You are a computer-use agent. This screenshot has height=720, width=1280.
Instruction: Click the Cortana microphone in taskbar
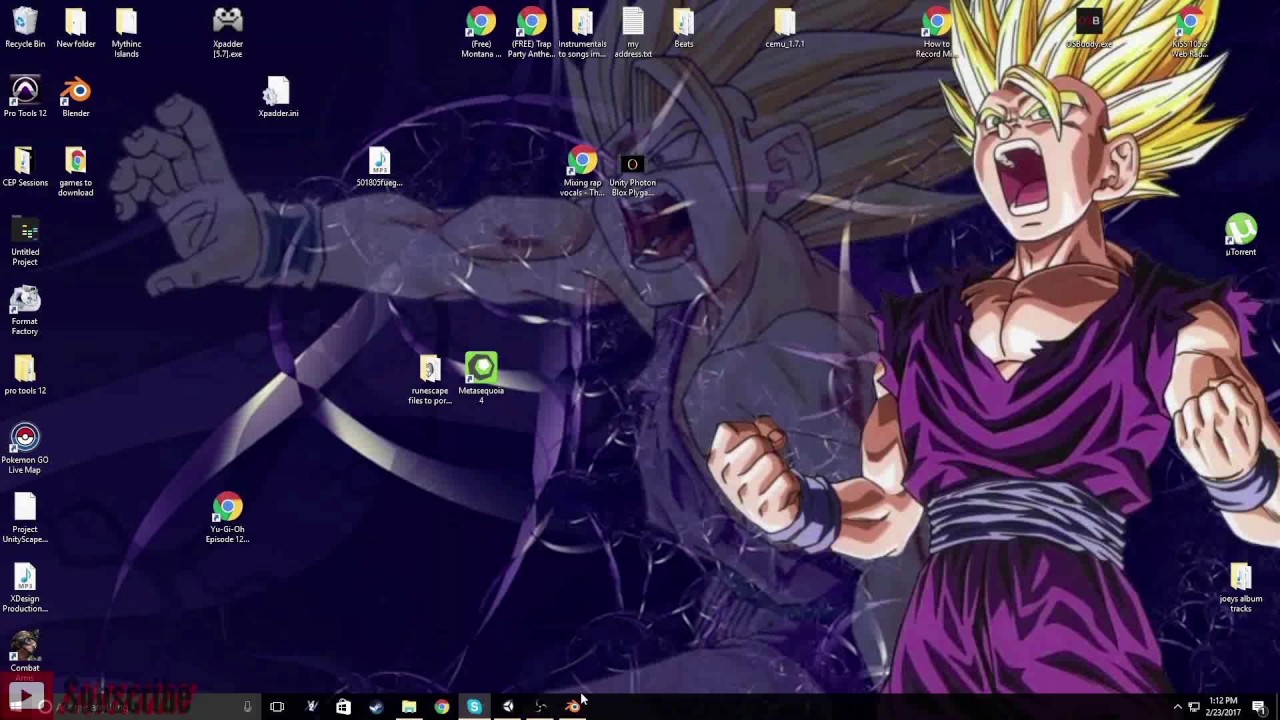[247, 707]
